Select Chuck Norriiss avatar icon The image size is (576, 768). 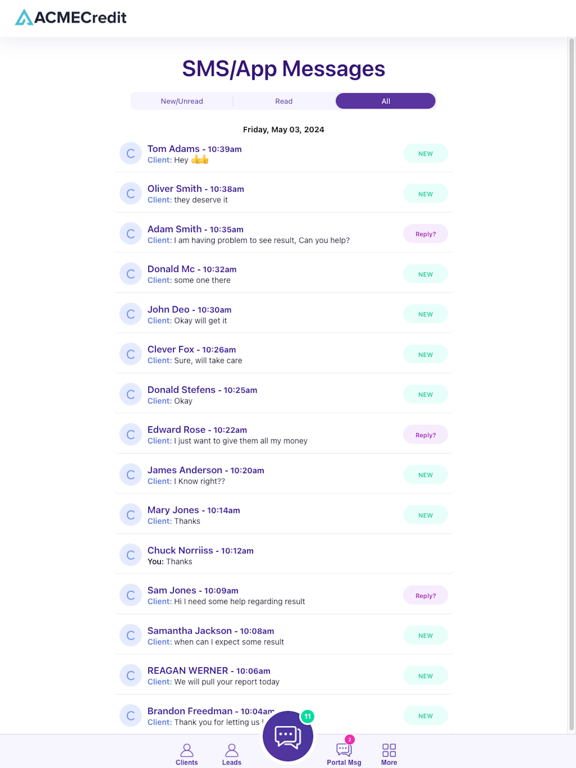(131, 555)
